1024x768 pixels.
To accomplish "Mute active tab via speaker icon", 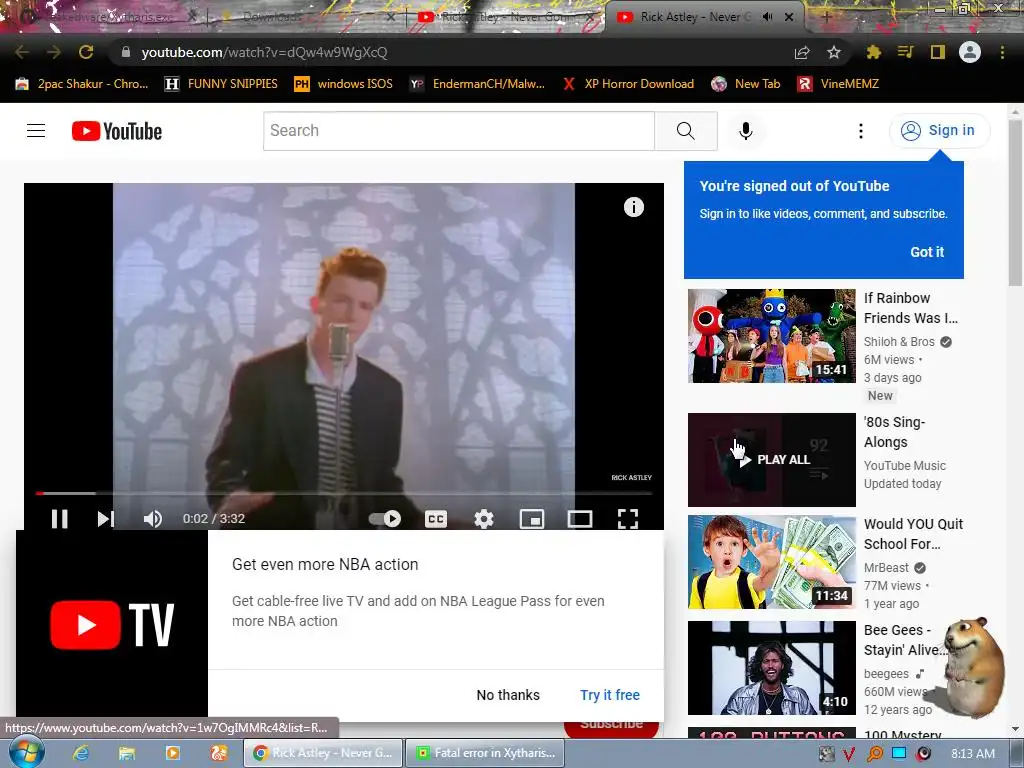I will pos(767,17).
